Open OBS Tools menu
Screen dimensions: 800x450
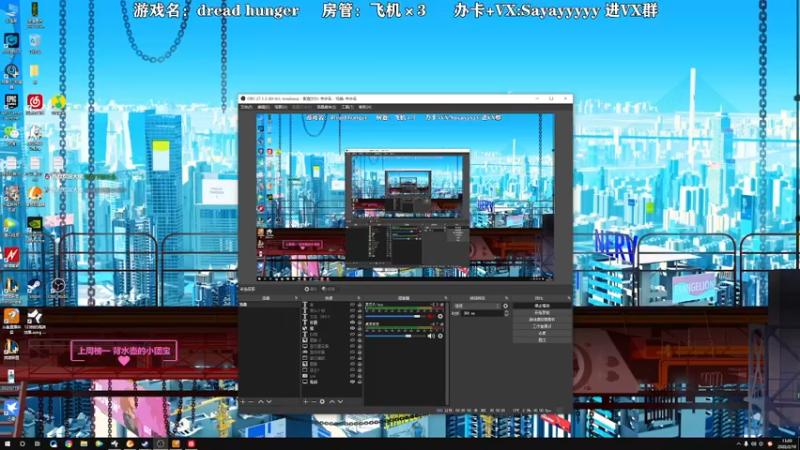click(x=348, y=107)
